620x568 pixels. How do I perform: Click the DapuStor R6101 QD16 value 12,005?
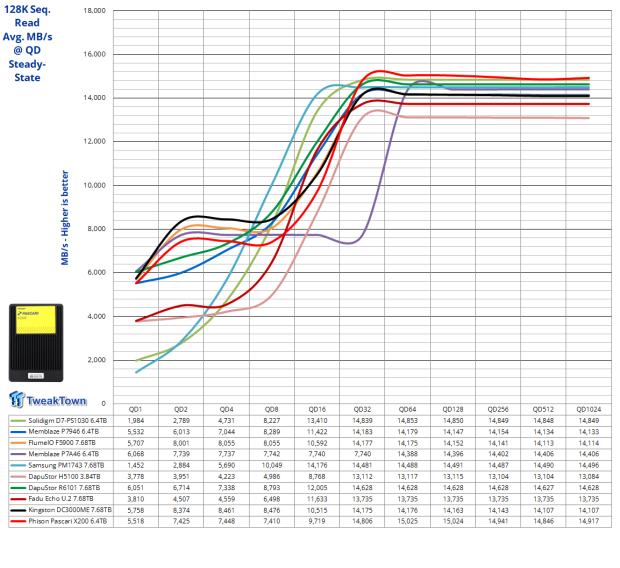point(317,487)
